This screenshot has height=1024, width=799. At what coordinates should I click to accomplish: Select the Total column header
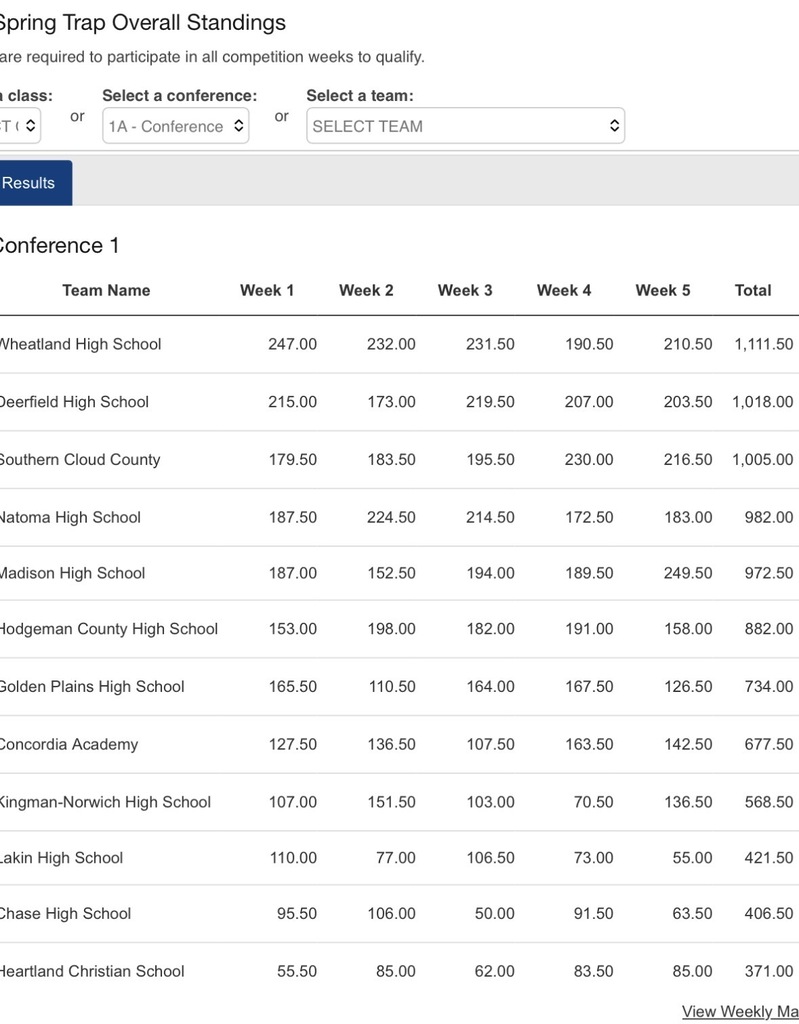coord(753,291)
